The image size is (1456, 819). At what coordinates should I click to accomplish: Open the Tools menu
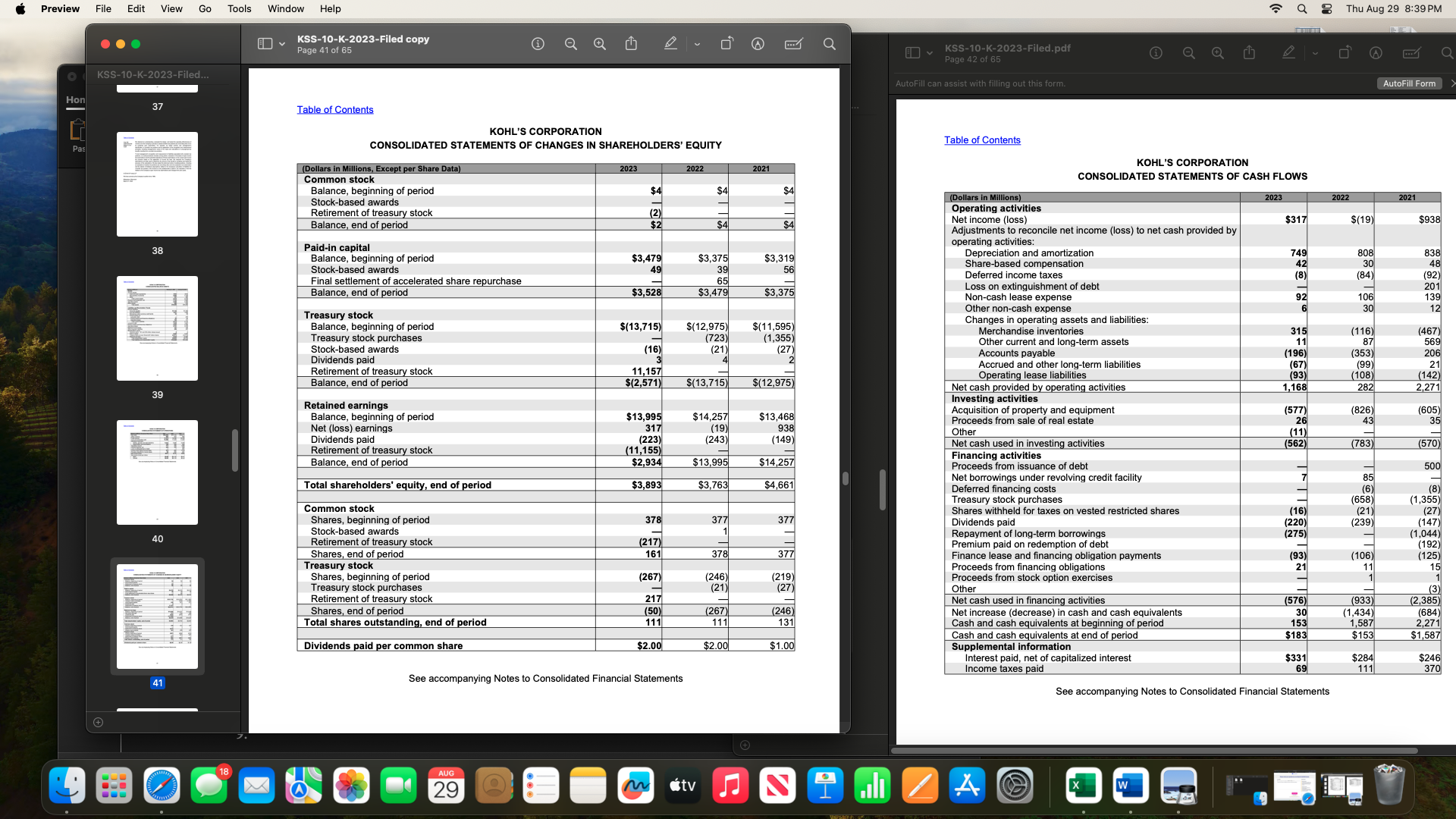pos(239,8)
